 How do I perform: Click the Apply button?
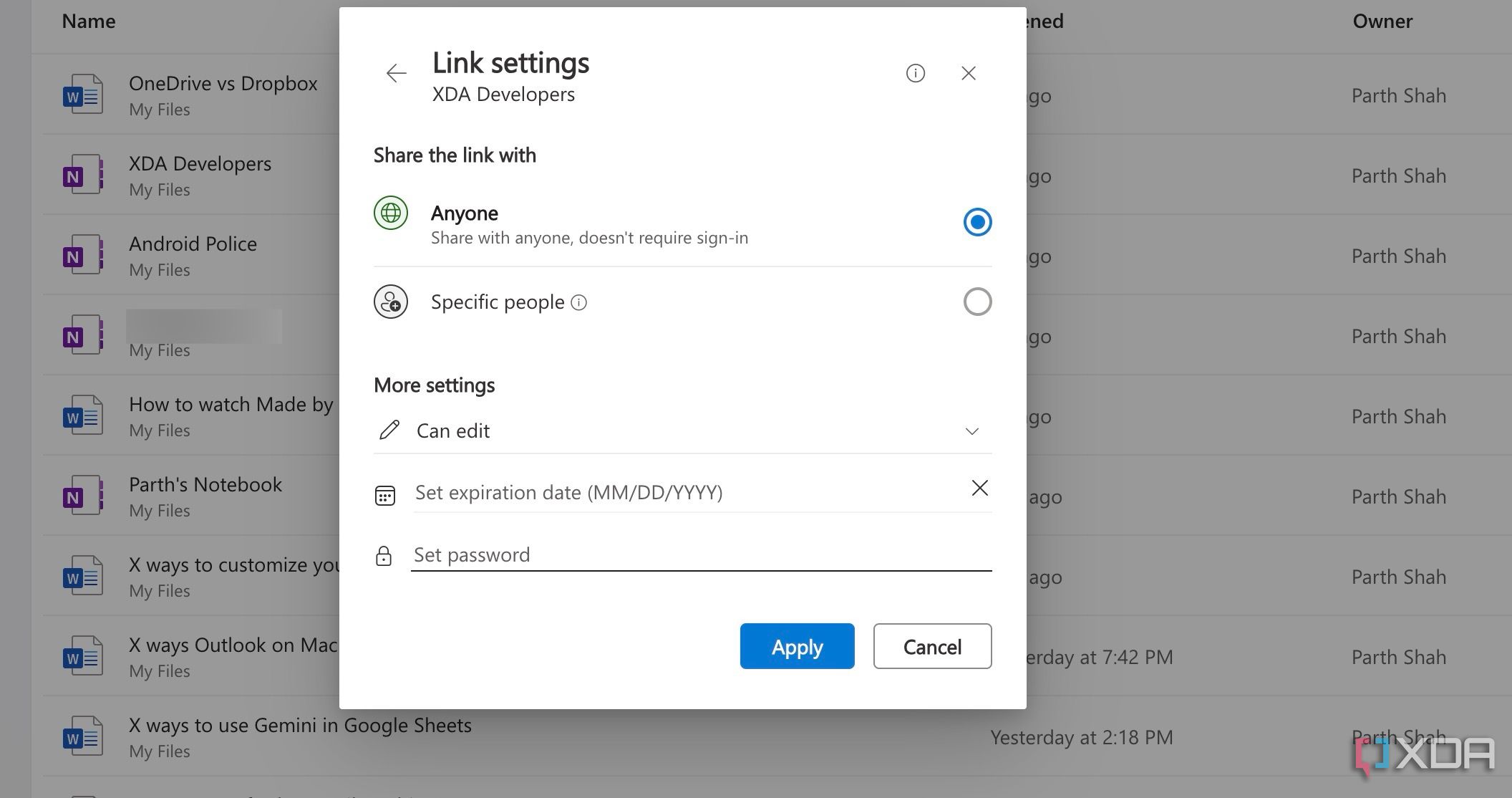pos(797,645)
